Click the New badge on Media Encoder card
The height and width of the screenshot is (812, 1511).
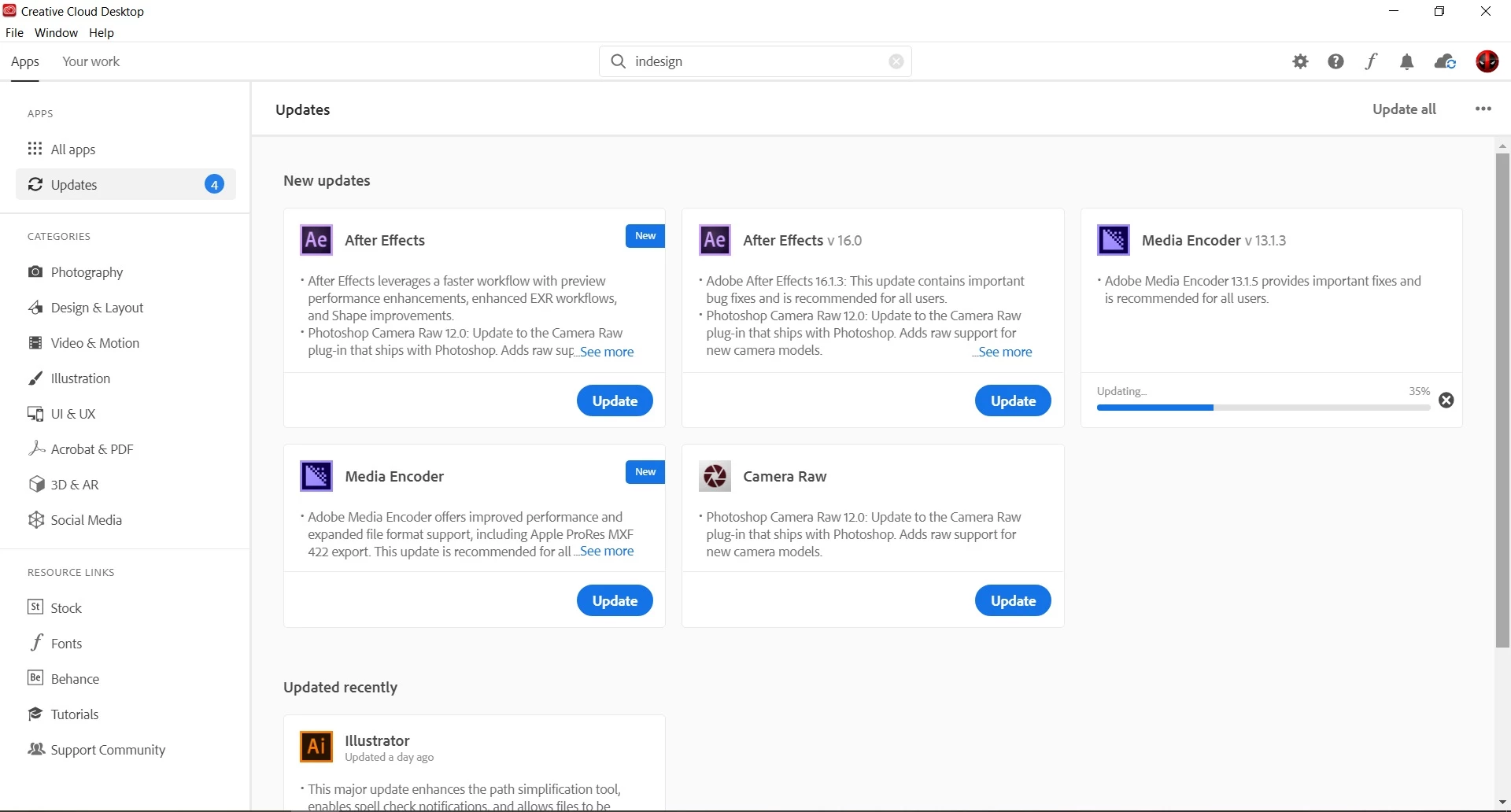click(645, 472)
